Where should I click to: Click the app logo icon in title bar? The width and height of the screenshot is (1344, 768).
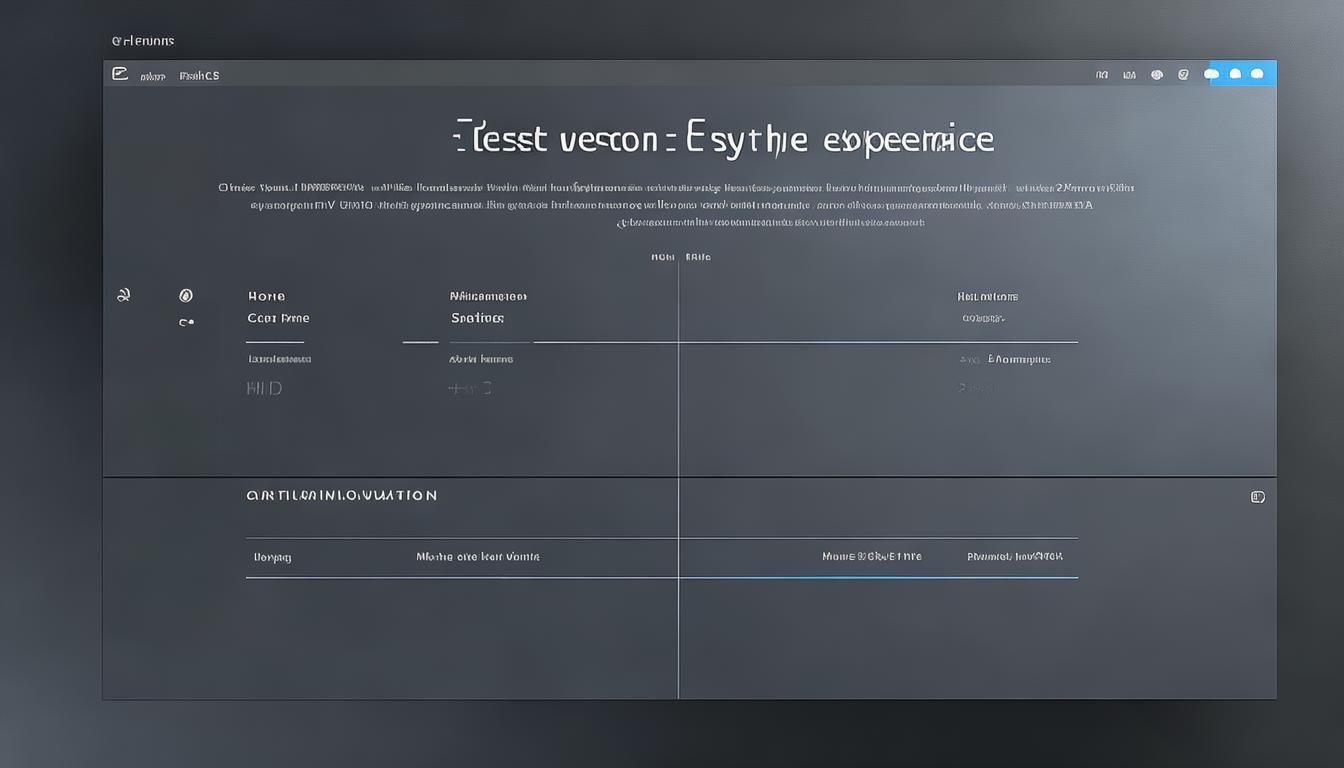tap(120, 74)
